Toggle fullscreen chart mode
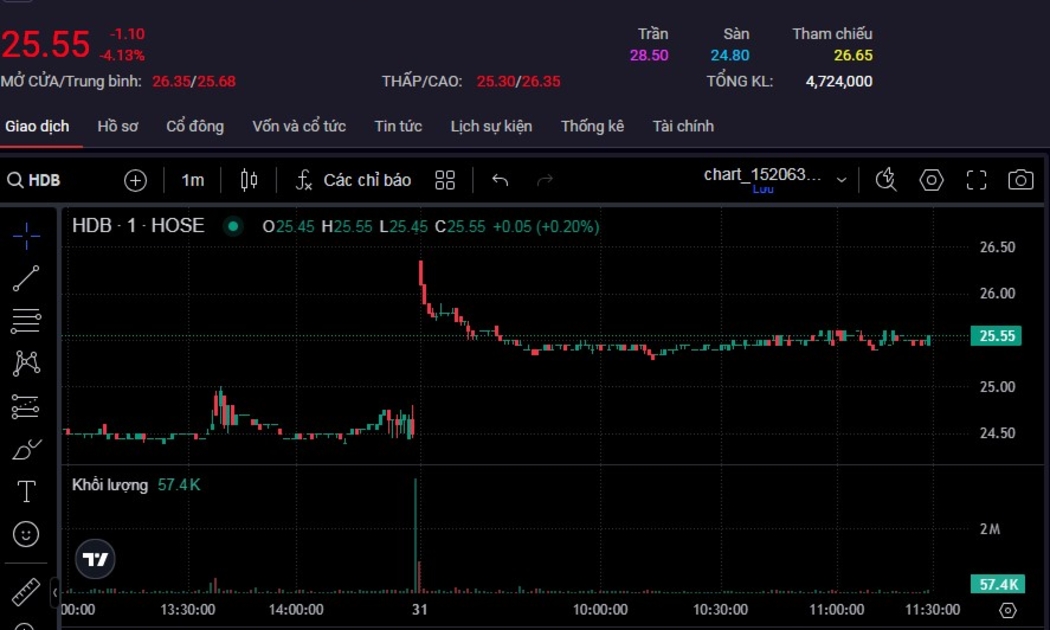Screen dimensions: 1050x630 click(976, 180)
